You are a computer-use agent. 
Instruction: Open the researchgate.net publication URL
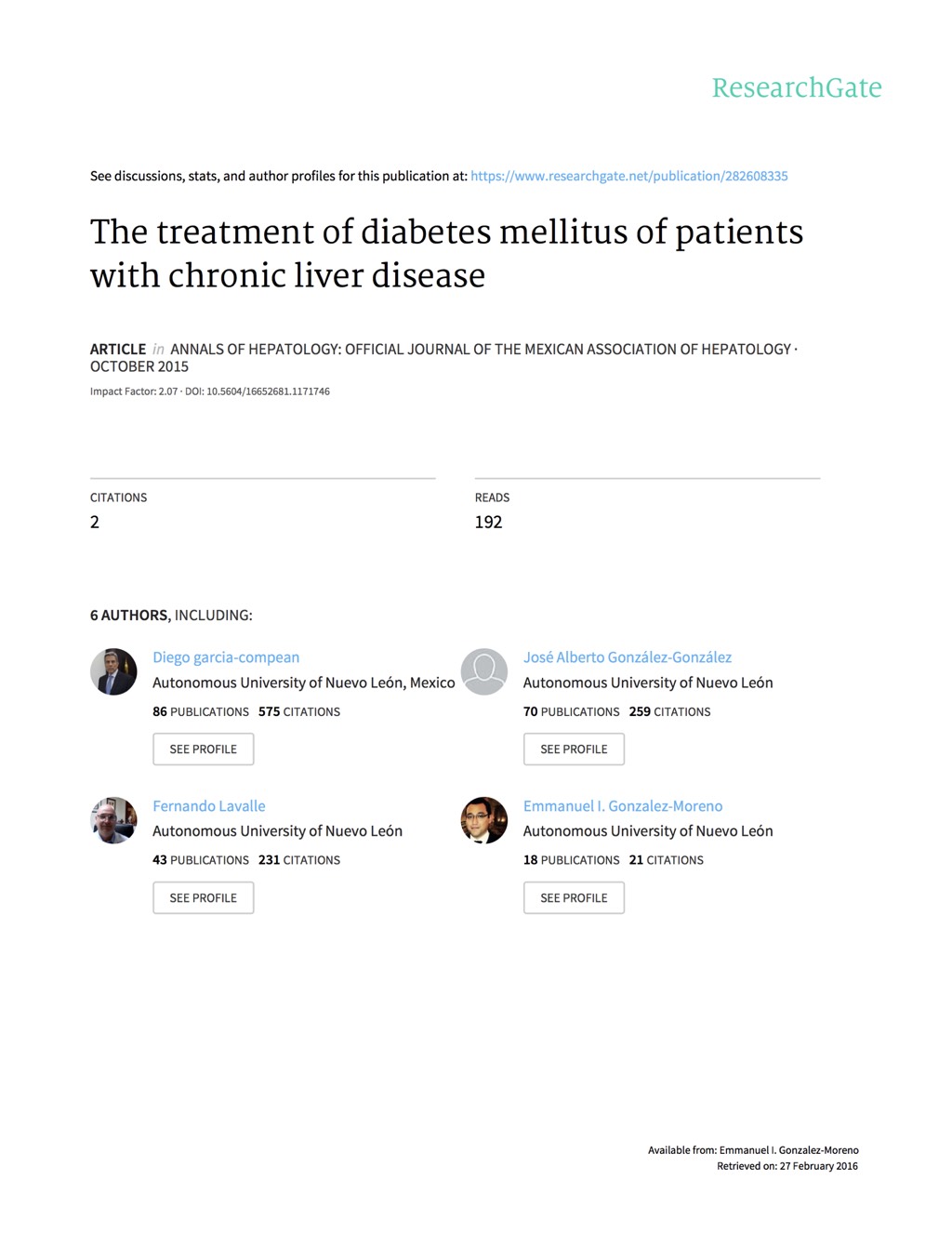[629, 176]
